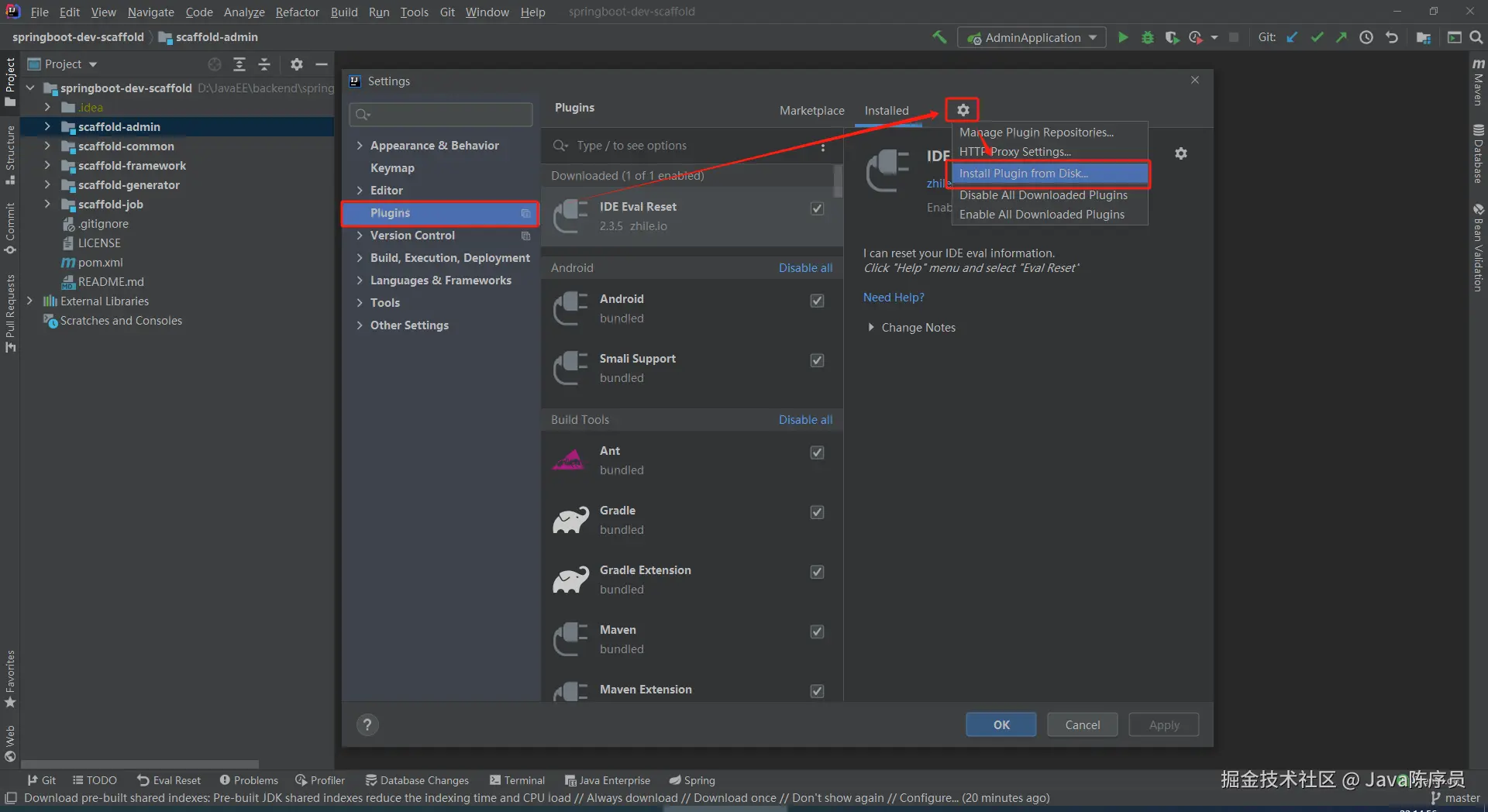
Task: Toggle Smali Support plugin checkbox
Action: tap(817, 360)
